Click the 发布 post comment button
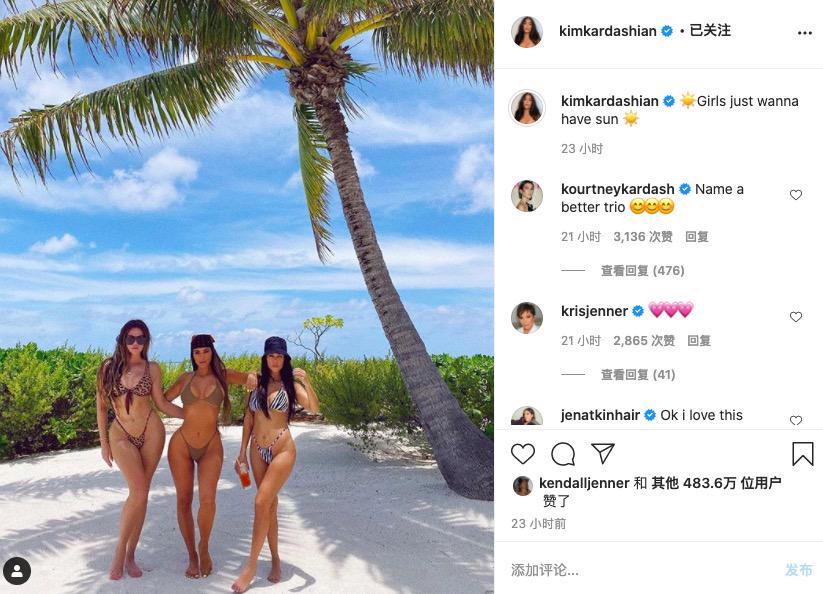 tap(799, 570)
